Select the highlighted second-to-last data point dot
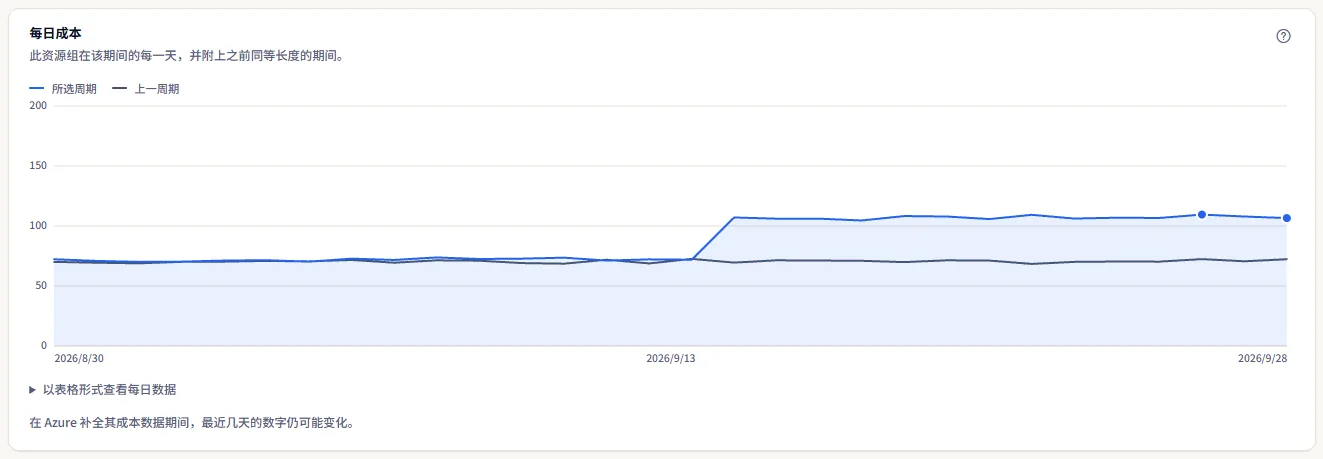This screenshot has height=459, width=1323. pyautogui.click(x=1202, y=214)
